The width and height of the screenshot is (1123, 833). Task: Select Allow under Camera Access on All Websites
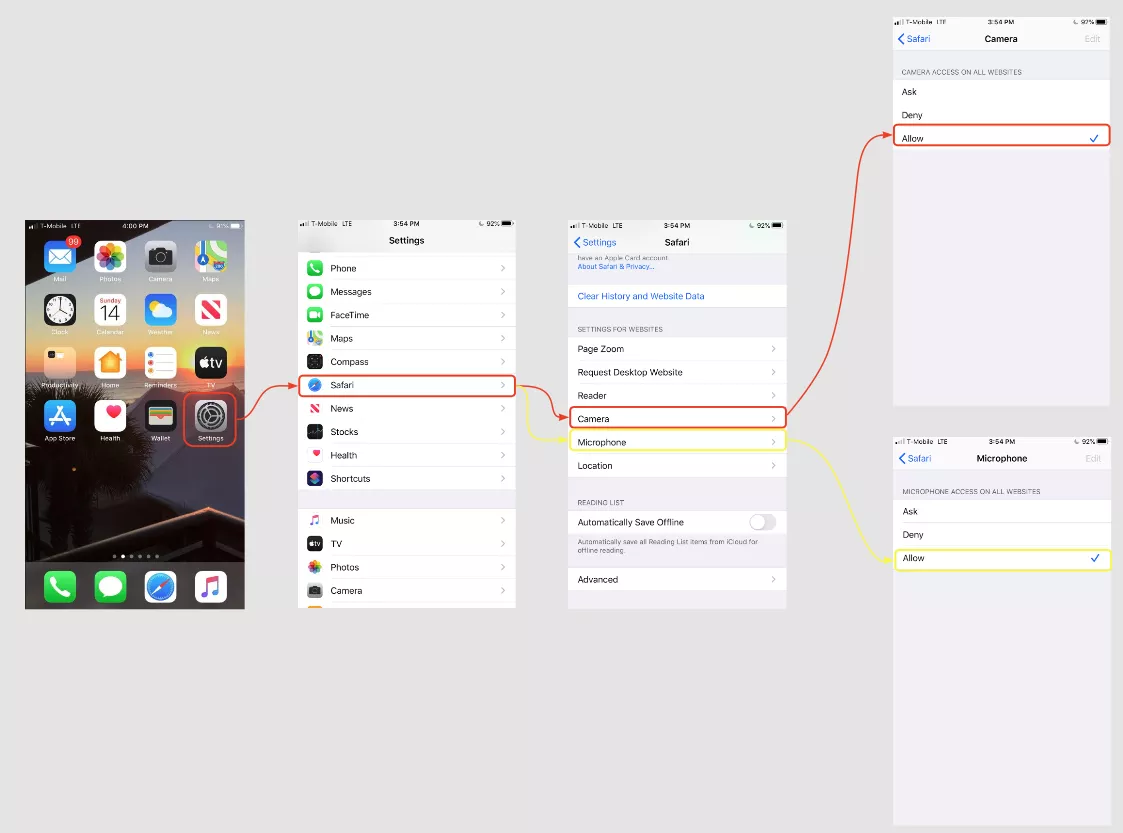click(1000, 137)
